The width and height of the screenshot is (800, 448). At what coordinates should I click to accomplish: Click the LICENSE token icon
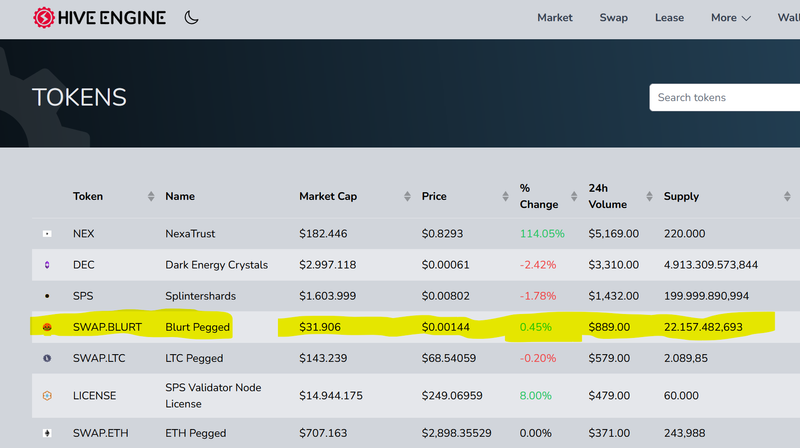pos(47,396)
